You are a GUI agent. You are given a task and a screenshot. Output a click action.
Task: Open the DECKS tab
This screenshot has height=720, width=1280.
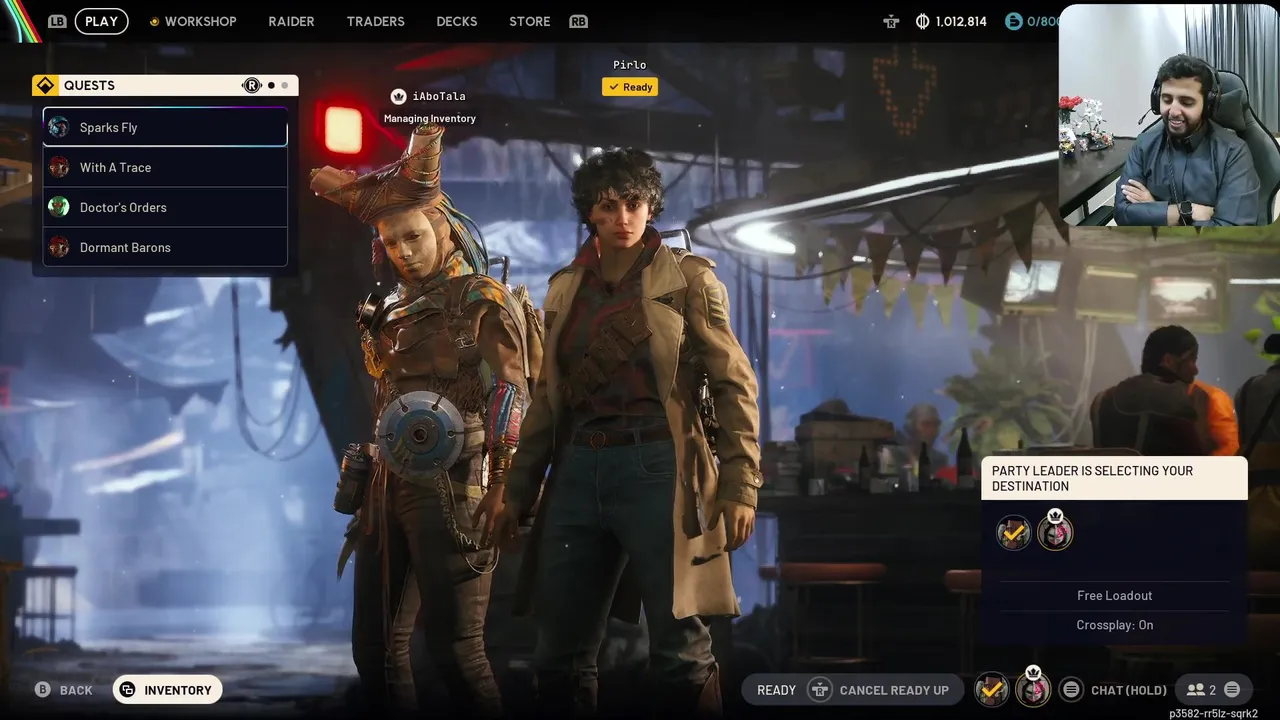pyautogui.click(x=457, y=21)
